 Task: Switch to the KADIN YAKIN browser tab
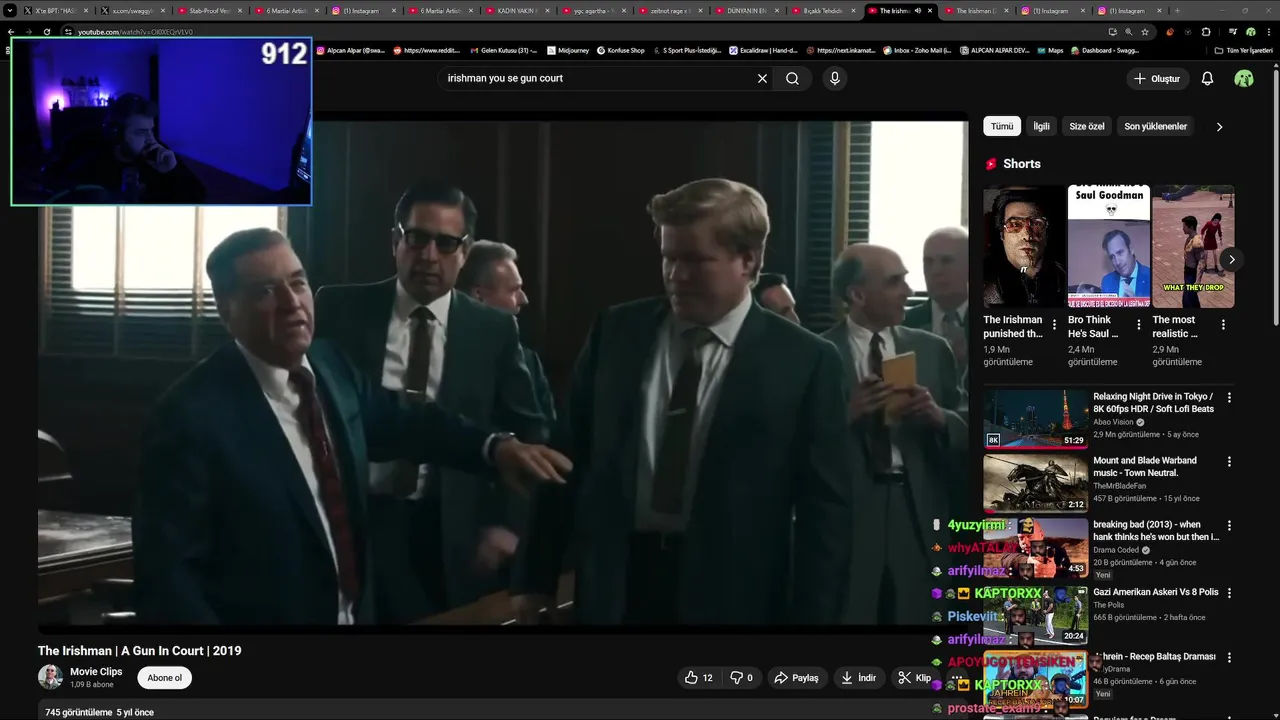[516, 10]
